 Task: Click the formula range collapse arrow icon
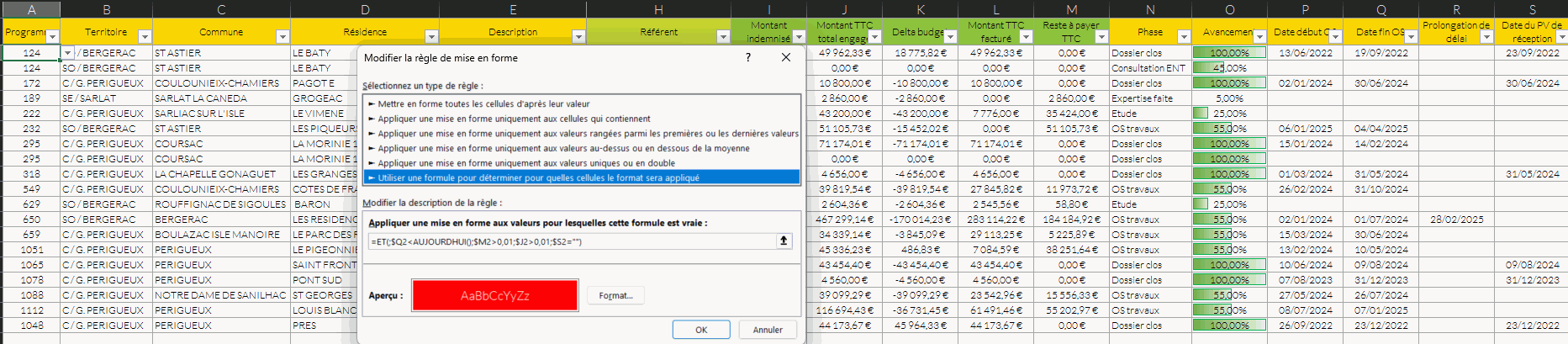pos(784,241)
